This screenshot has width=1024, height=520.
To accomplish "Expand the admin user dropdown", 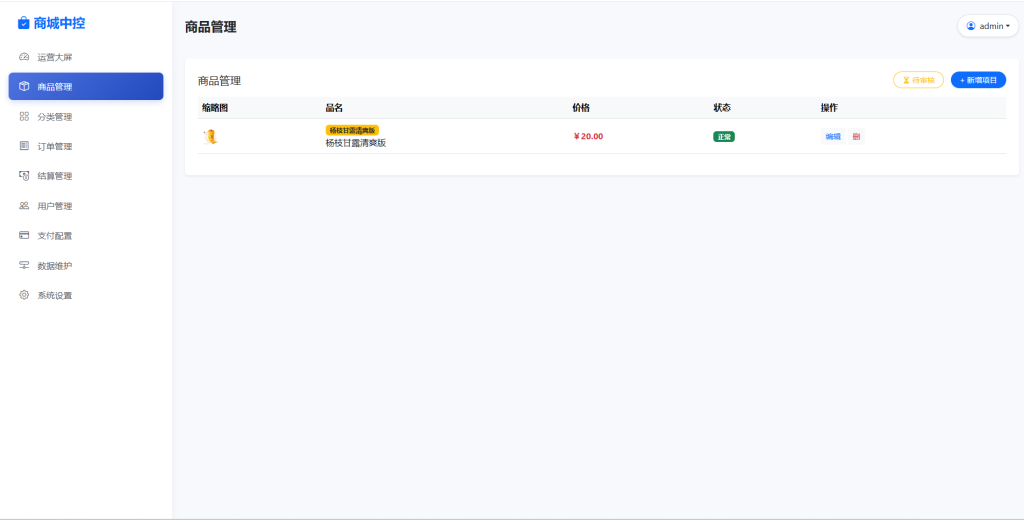I will (988, 26).
